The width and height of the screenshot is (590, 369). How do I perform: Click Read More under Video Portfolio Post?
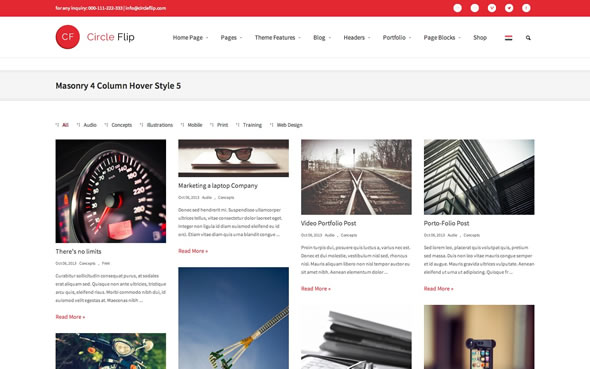pyautogui.click(x=316, y=289)
